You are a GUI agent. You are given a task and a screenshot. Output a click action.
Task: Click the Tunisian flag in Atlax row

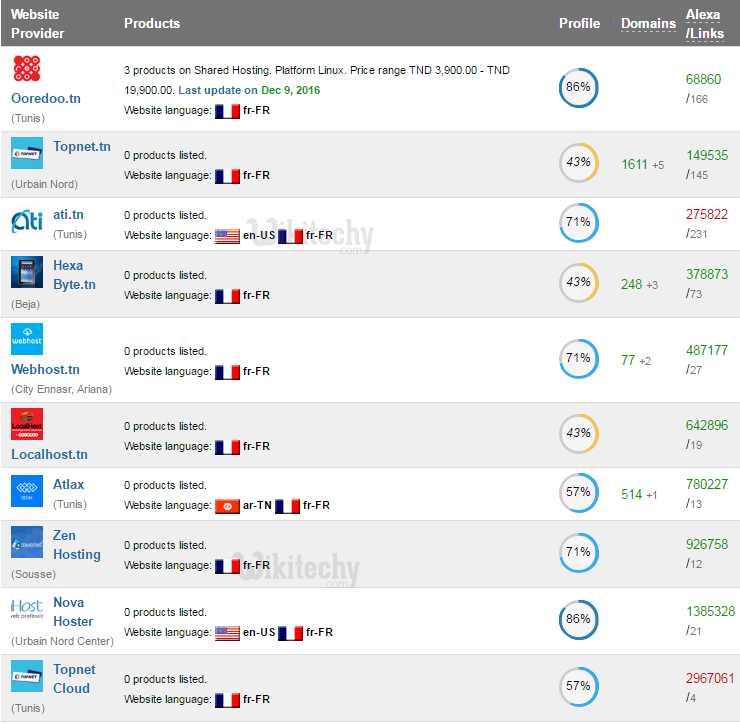click(x=227, y=506)
